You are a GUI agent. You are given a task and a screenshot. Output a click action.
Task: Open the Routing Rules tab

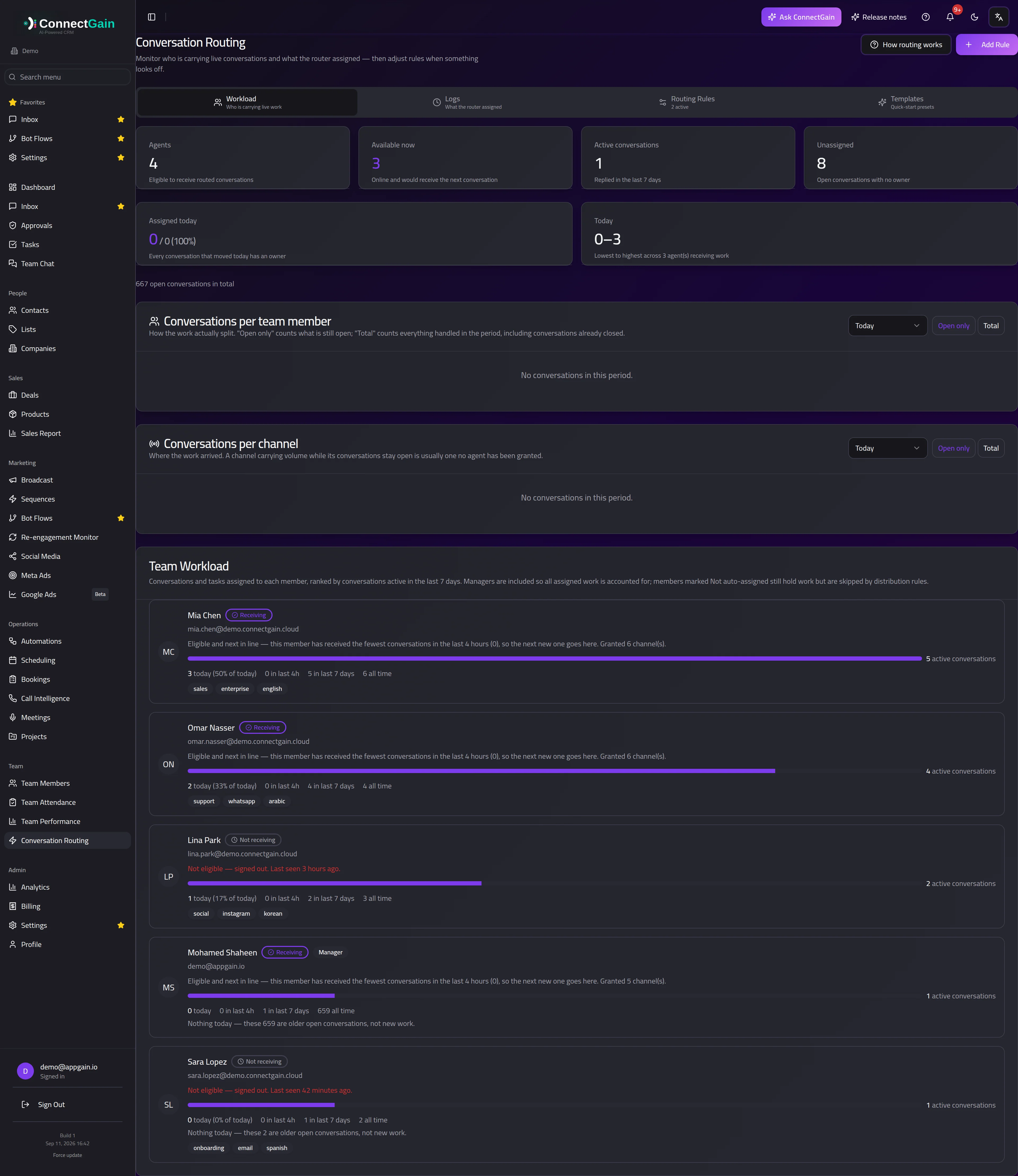[x=686, y=102]
